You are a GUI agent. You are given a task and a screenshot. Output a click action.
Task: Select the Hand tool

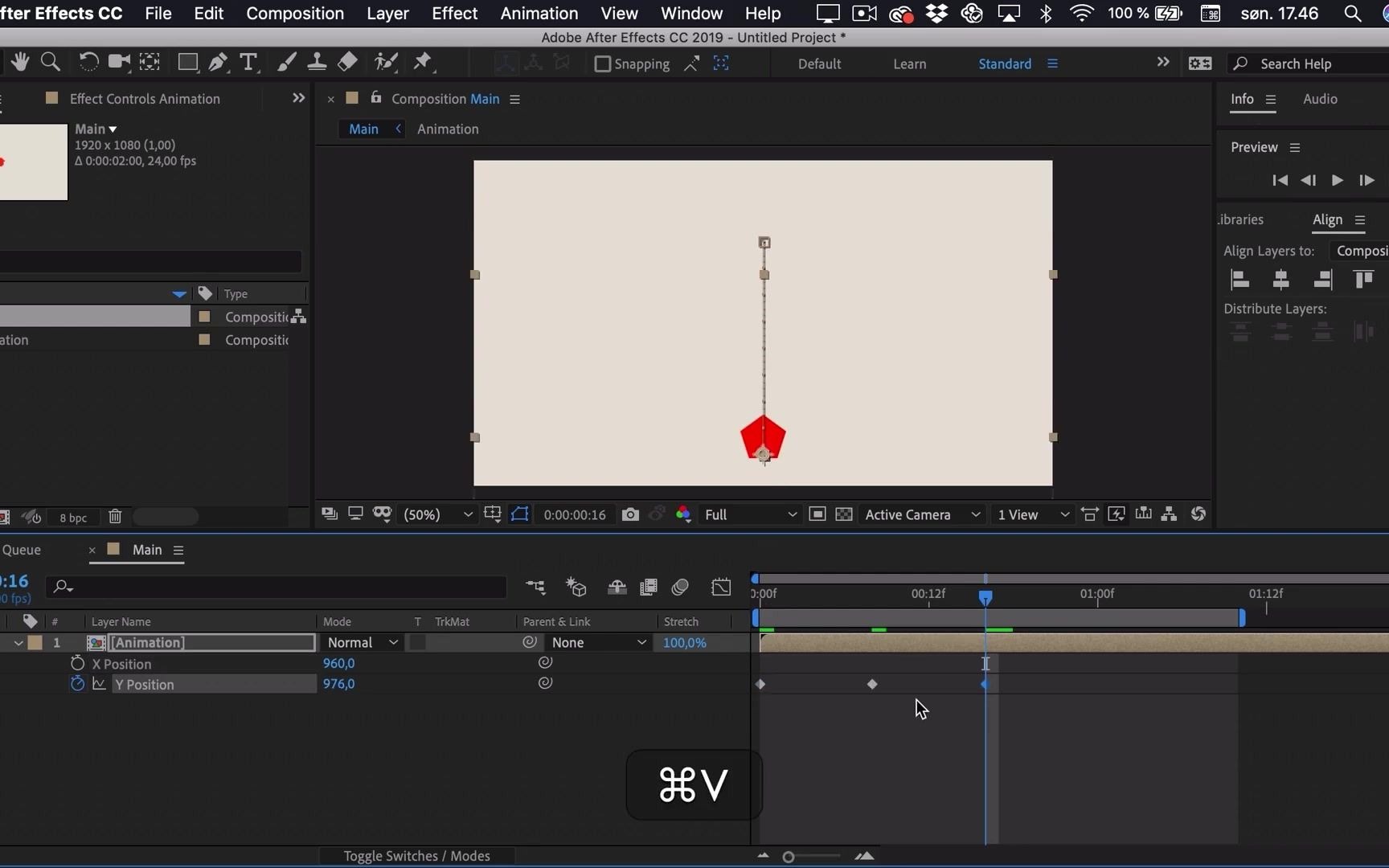point(19,63)
